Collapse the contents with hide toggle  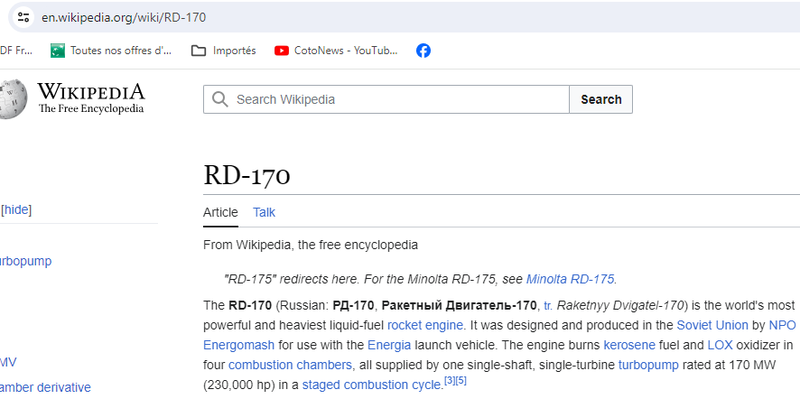(17, 210)
